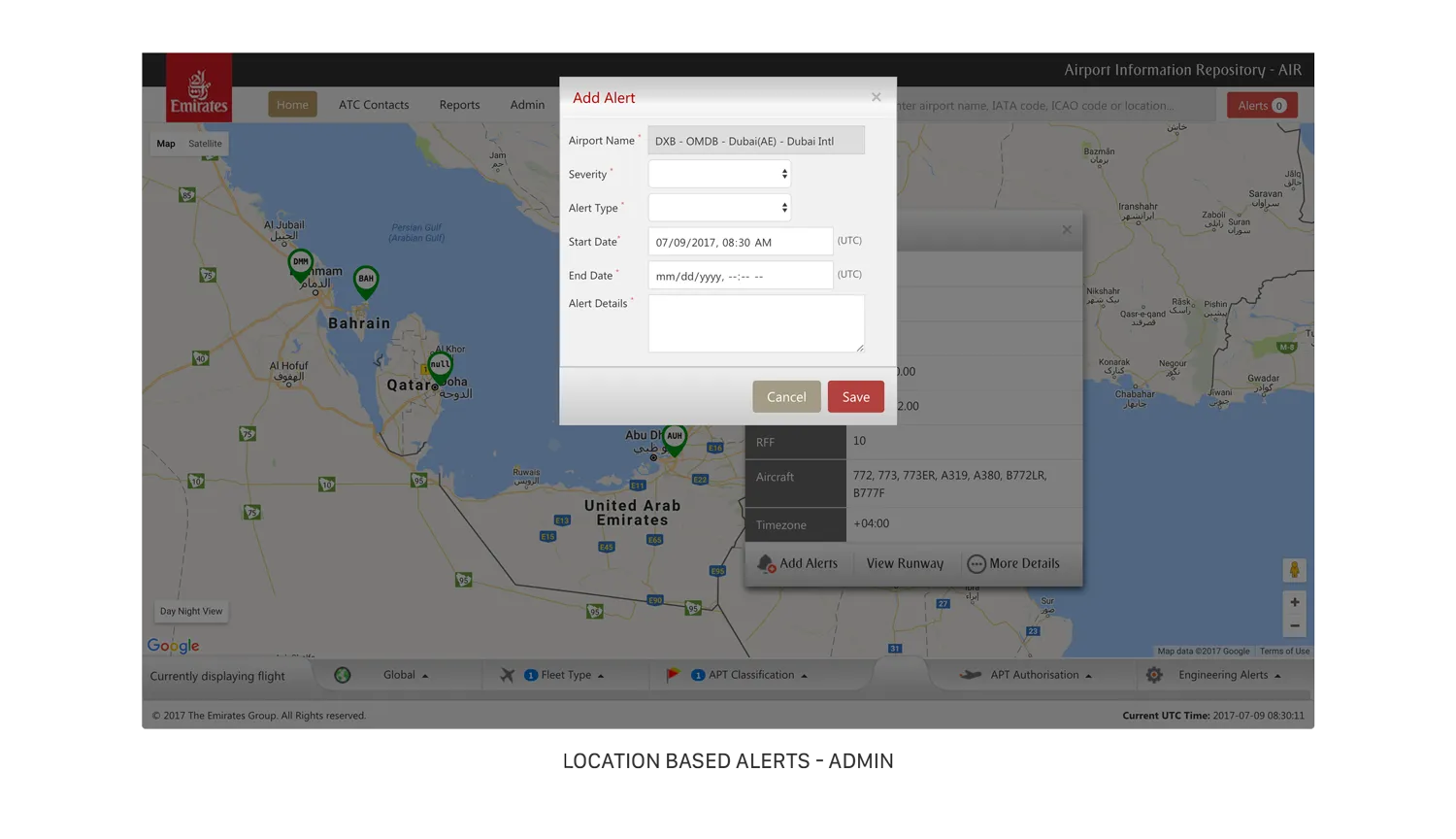Click the Emirates logo

(199, 87)
